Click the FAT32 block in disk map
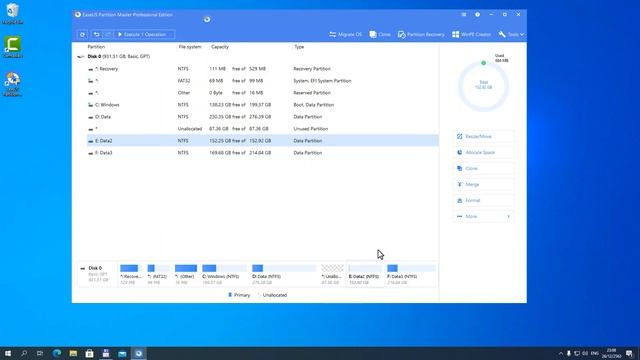Screen dimensions: 640x360 click(158, 274)
